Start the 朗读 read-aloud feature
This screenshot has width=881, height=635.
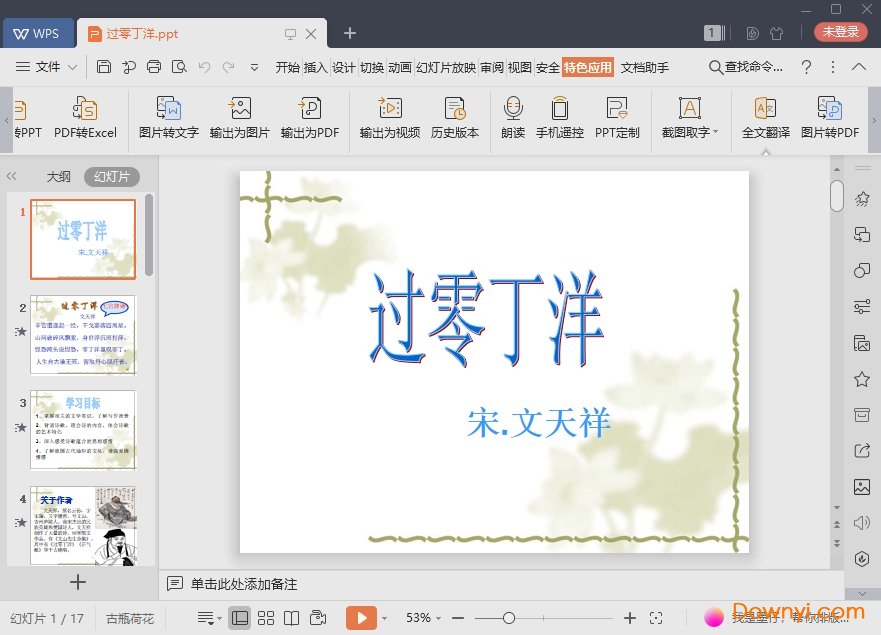pos(512,118)
